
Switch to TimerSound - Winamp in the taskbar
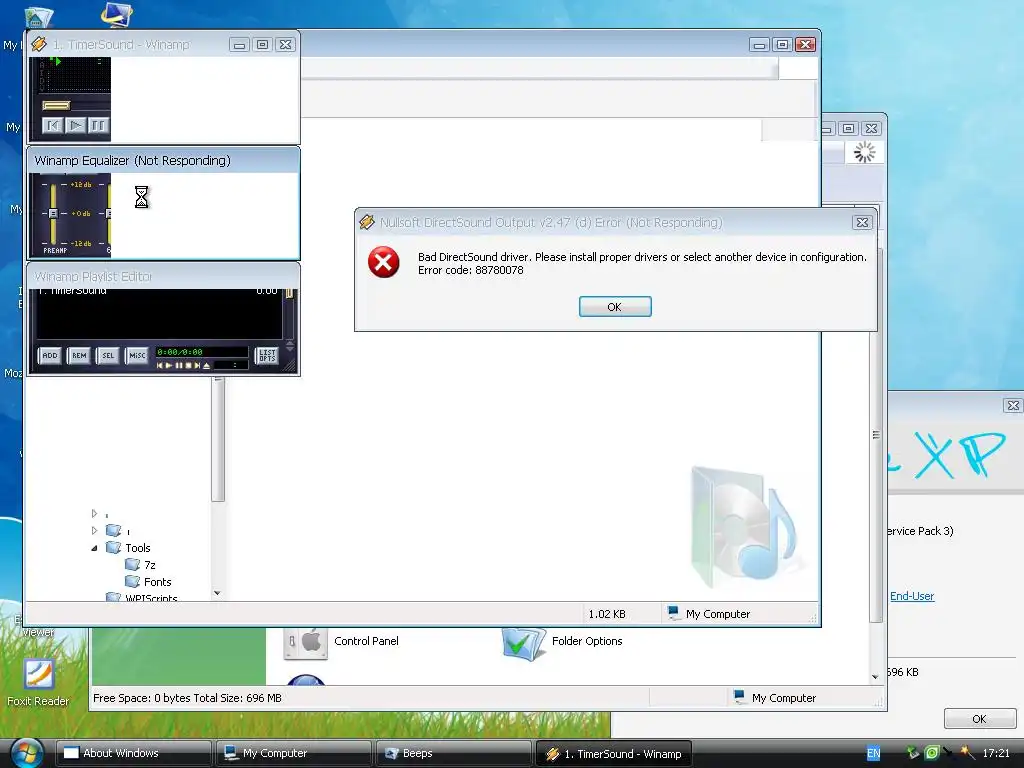point(614,753)
